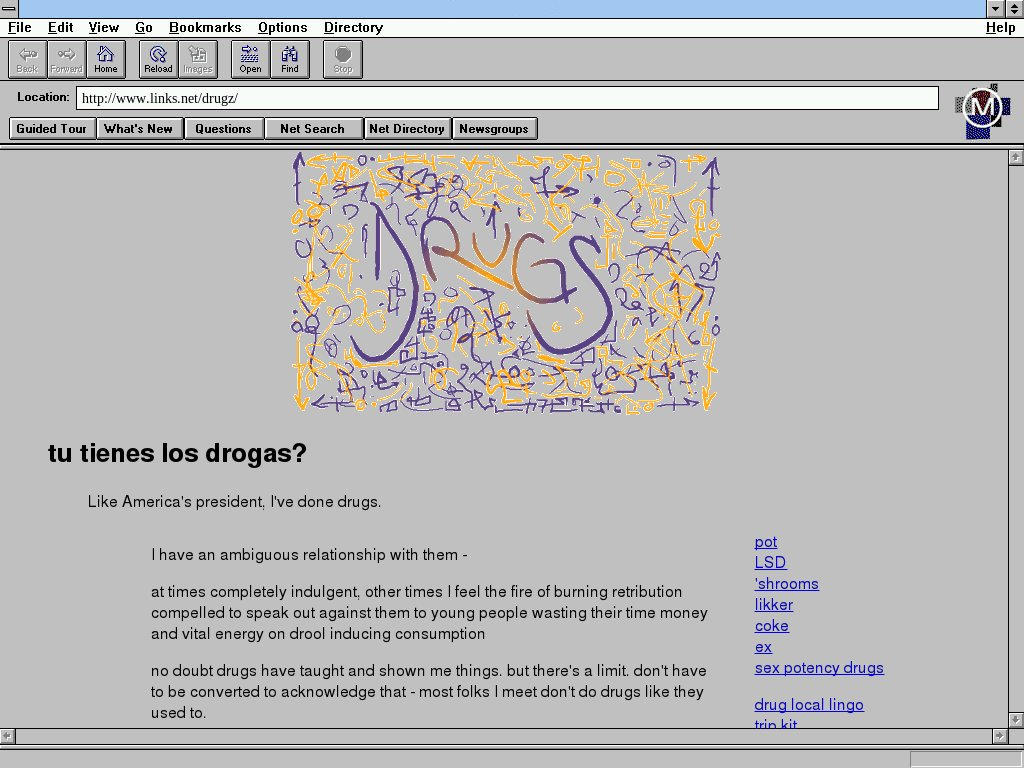Click the Mosaic globe logo
This screenshot has width=1024, height=768.
coord(982,108)
